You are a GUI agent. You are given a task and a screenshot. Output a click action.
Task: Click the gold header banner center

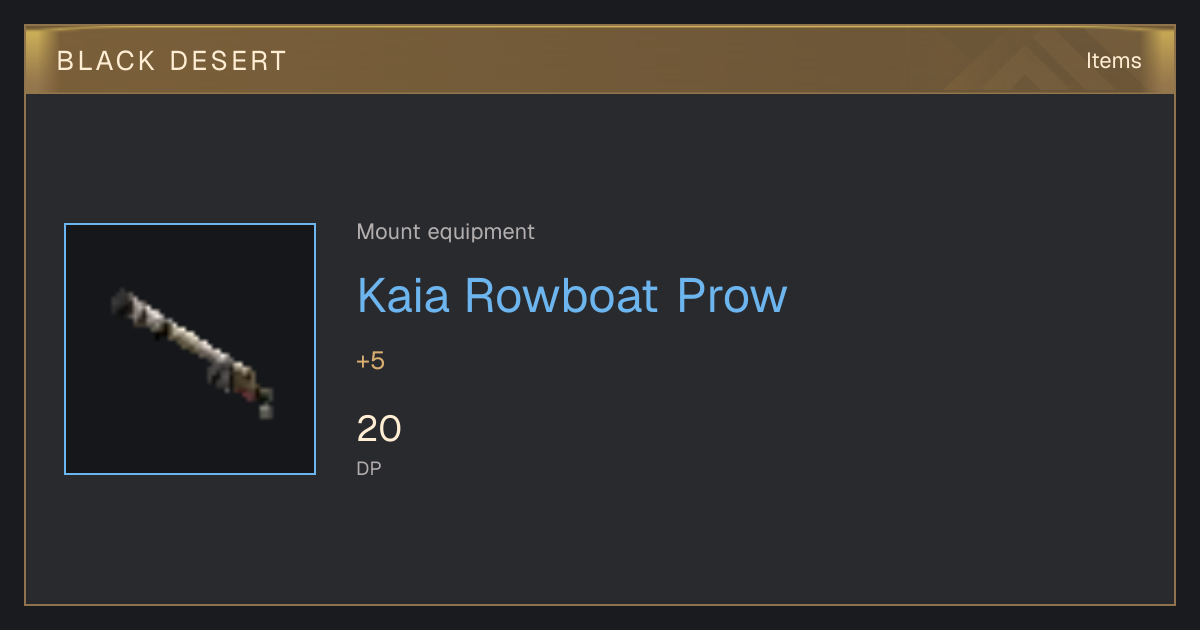[600, 60]
